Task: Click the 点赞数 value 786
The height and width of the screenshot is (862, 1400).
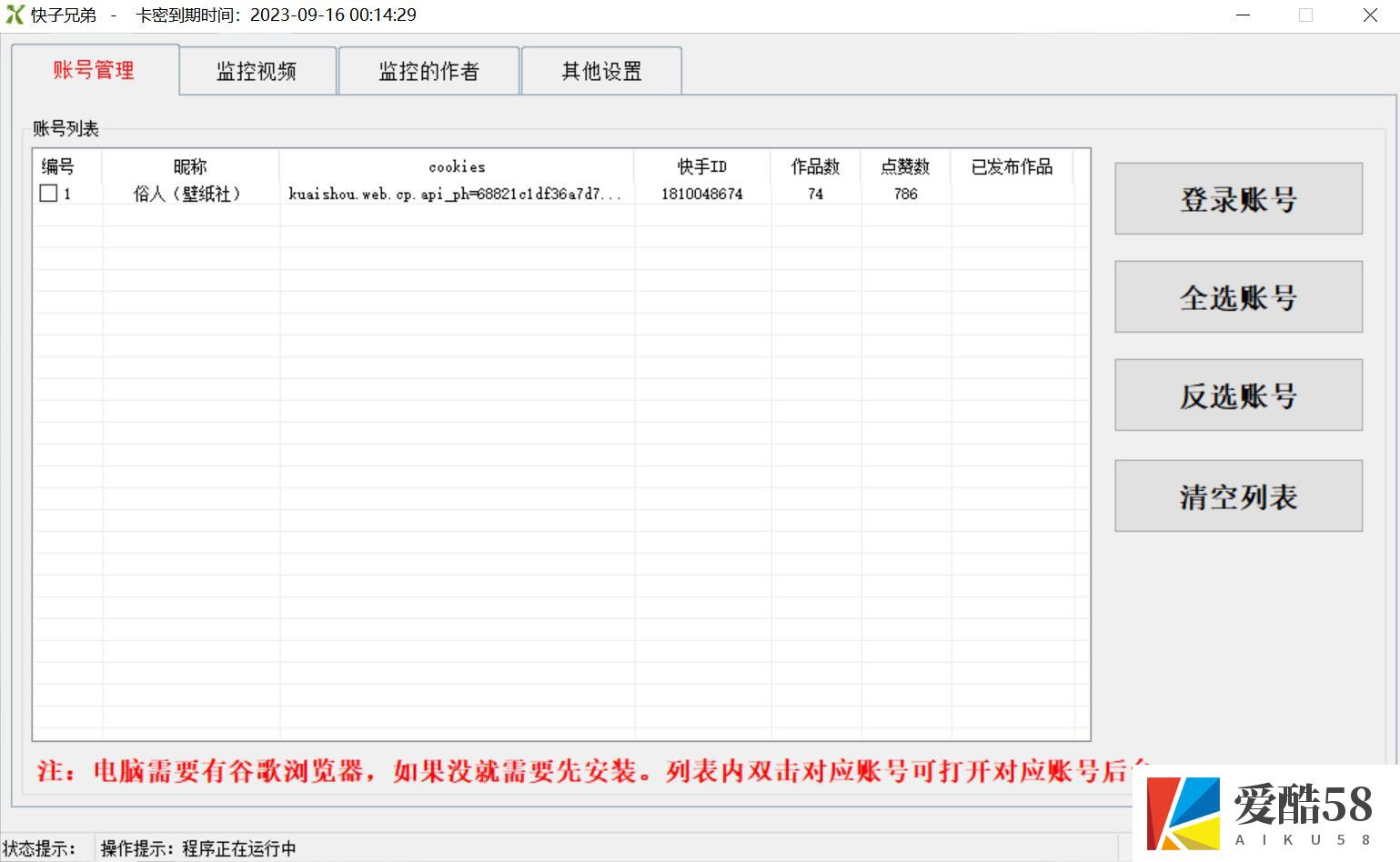Action: point(905,194)
